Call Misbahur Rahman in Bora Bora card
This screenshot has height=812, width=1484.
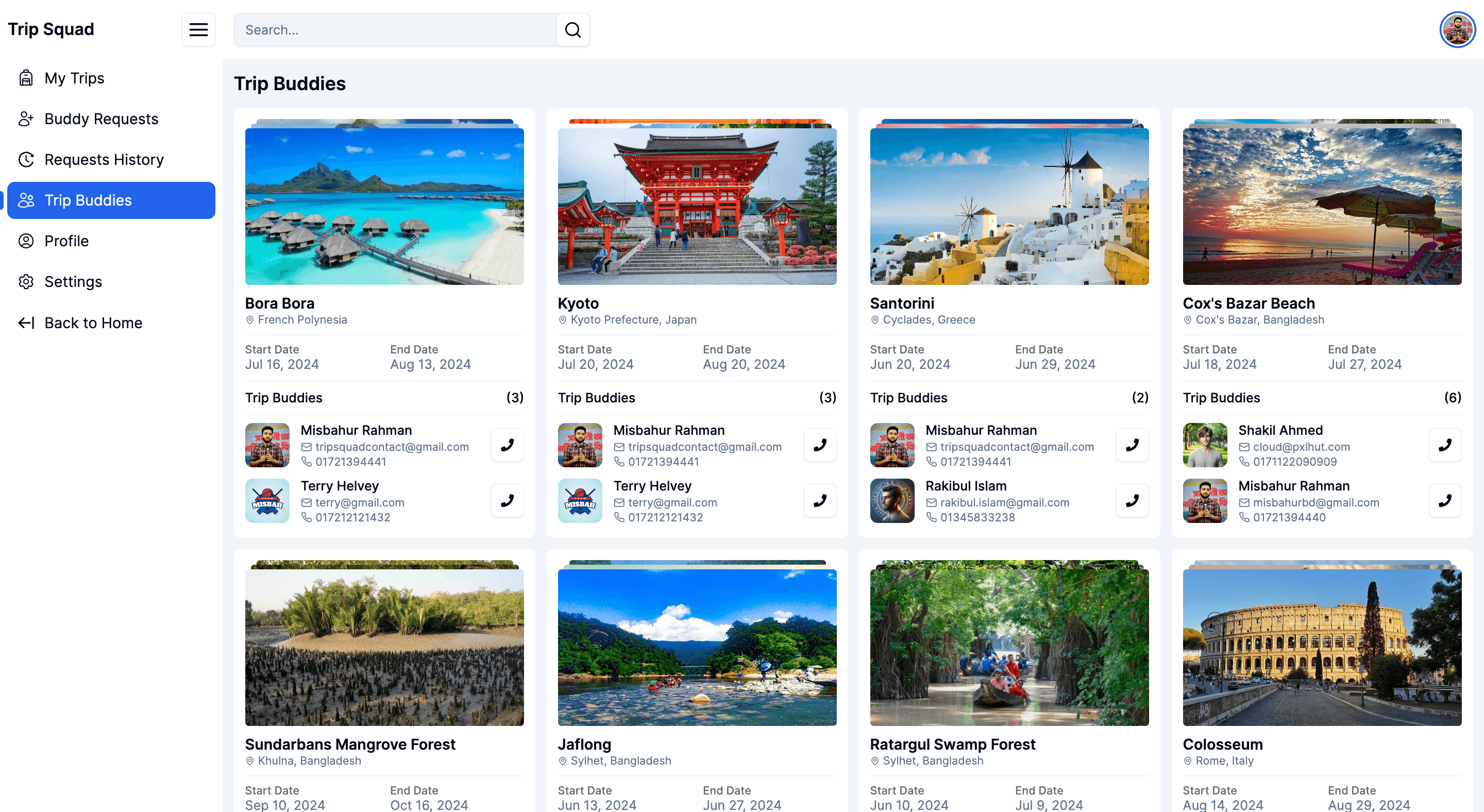tap(507, 445)
